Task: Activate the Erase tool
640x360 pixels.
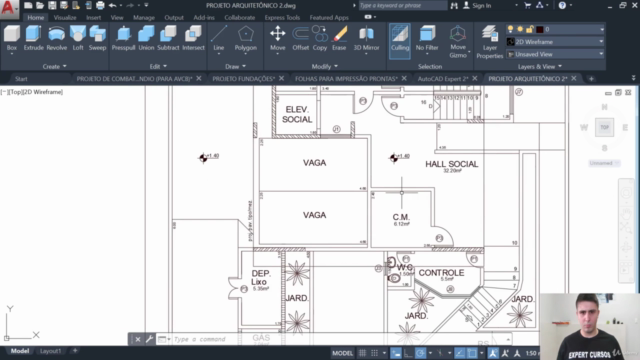Action: pos(339,39)
